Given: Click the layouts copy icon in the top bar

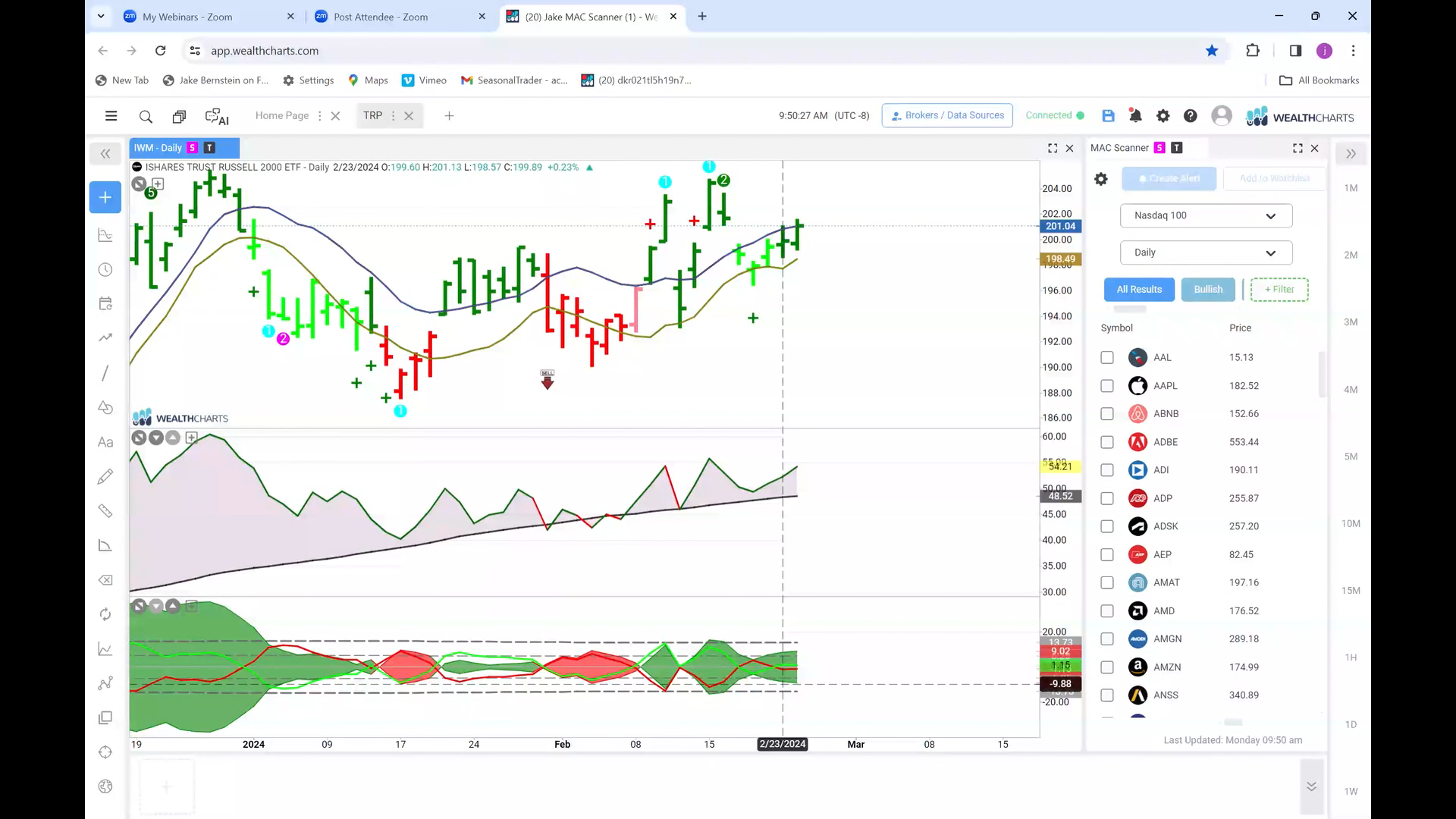Looking at the screenshot, I should (179, 116).
